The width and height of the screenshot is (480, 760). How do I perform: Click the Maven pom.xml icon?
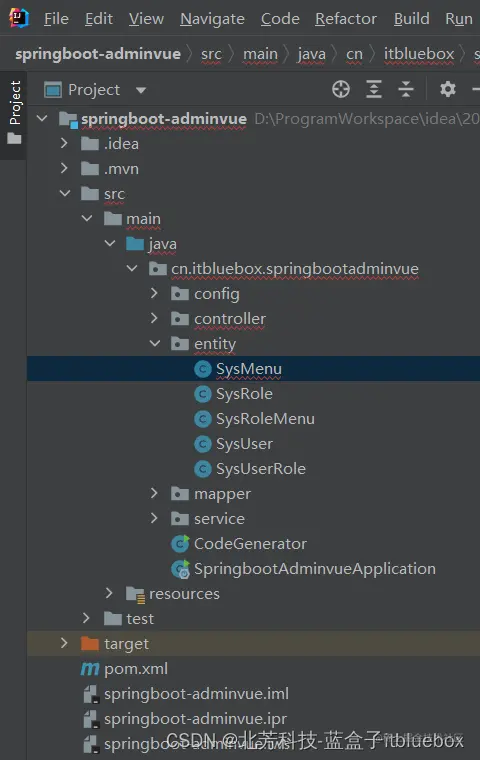tap(90, 669)
